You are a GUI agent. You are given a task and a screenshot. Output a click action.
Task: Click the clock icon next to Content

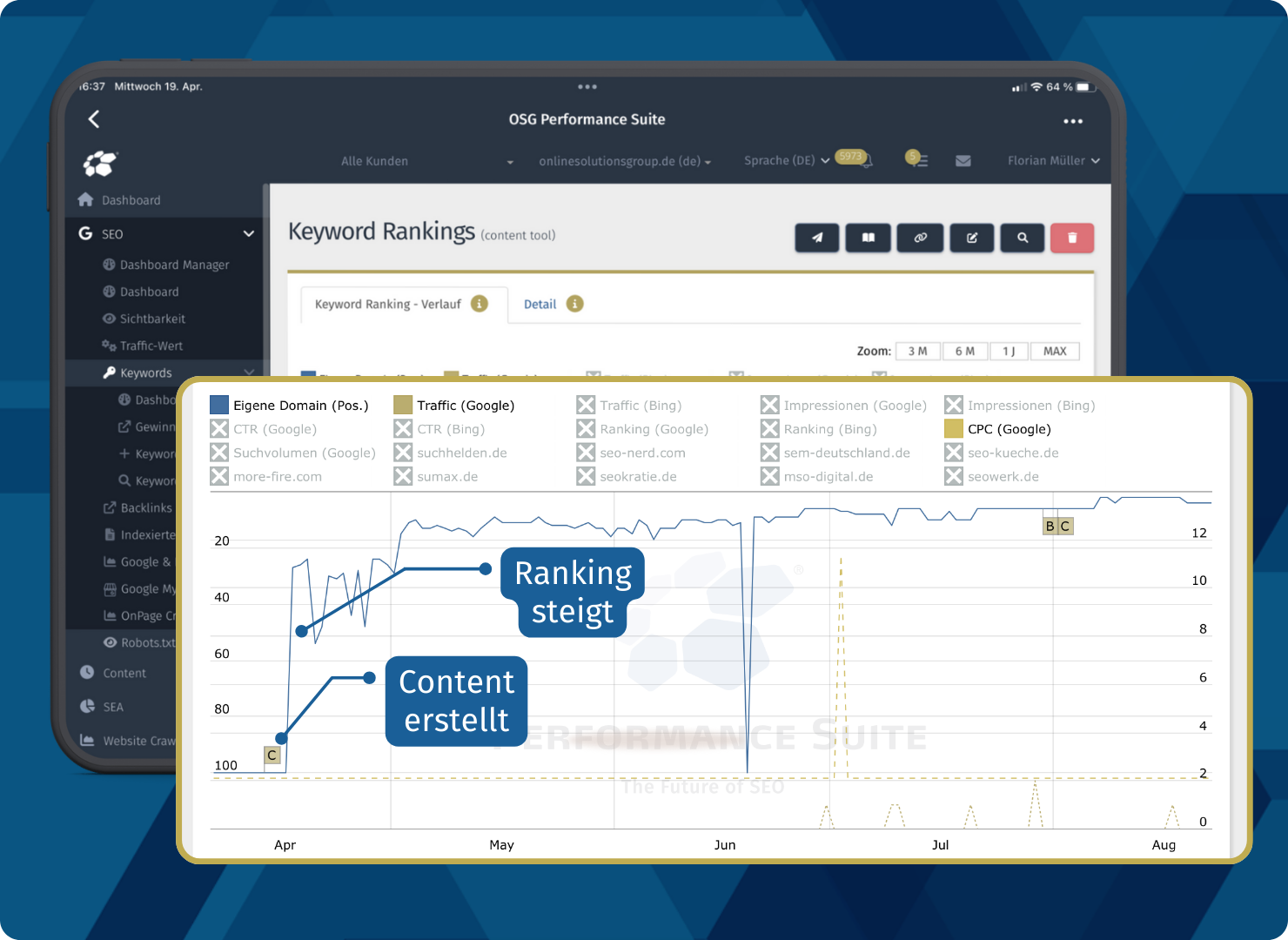(x=87, y=672)
